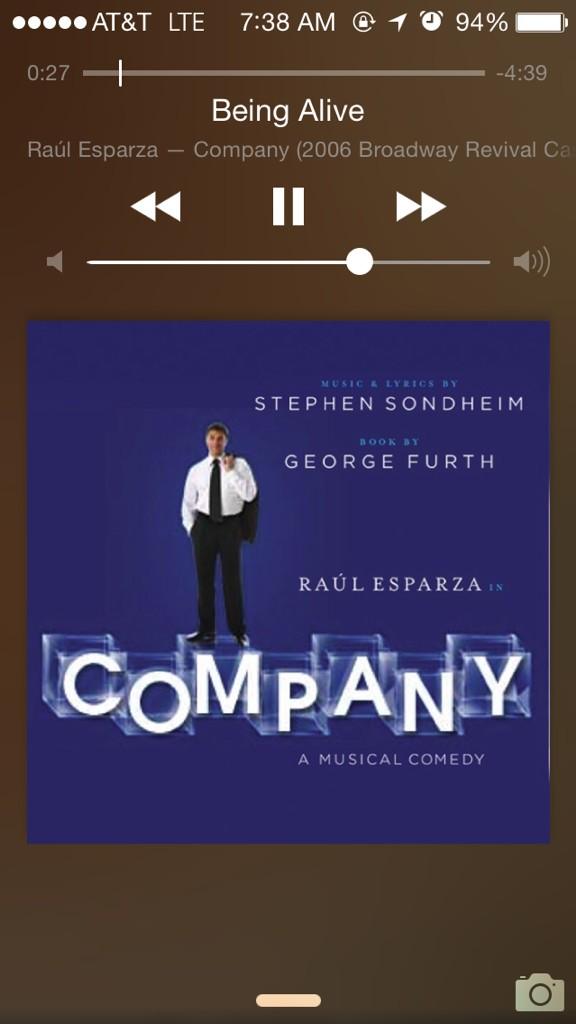Click the low volume speaker icon
This screenshot has width=576, height=1024.
point(55,262)
